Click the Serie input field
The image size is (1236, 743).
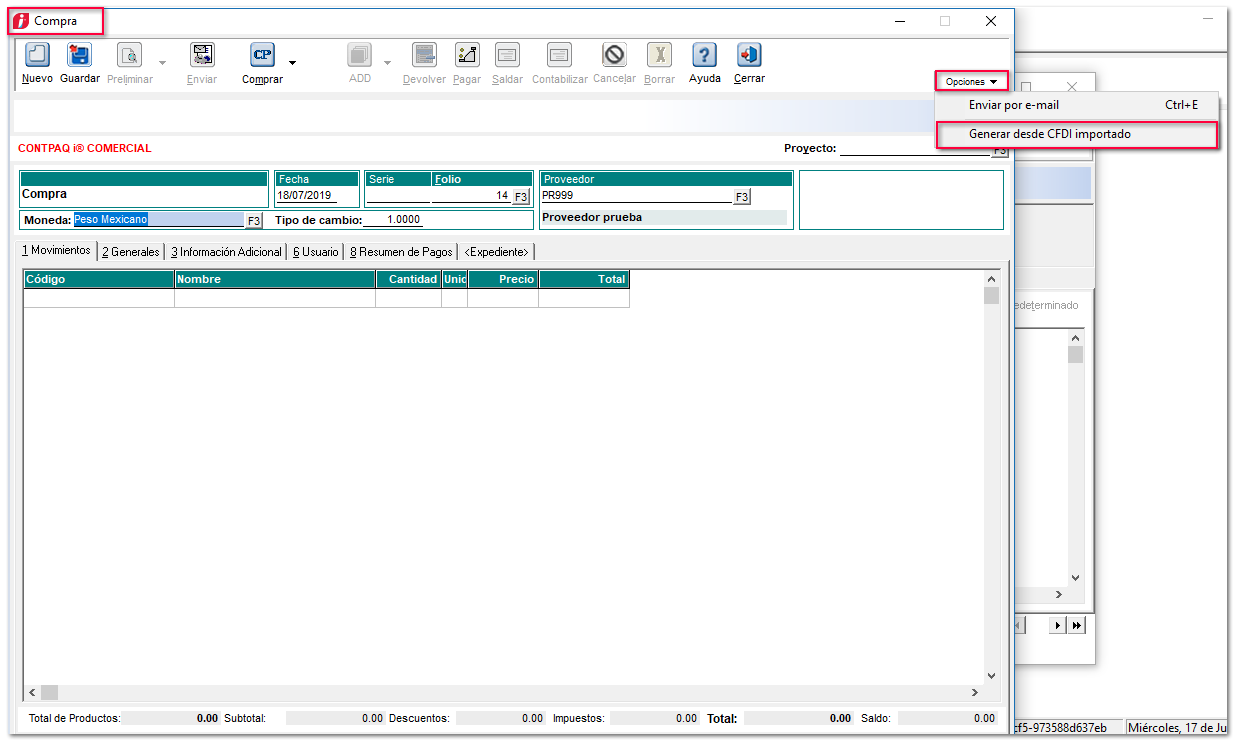tap(398, 196)
